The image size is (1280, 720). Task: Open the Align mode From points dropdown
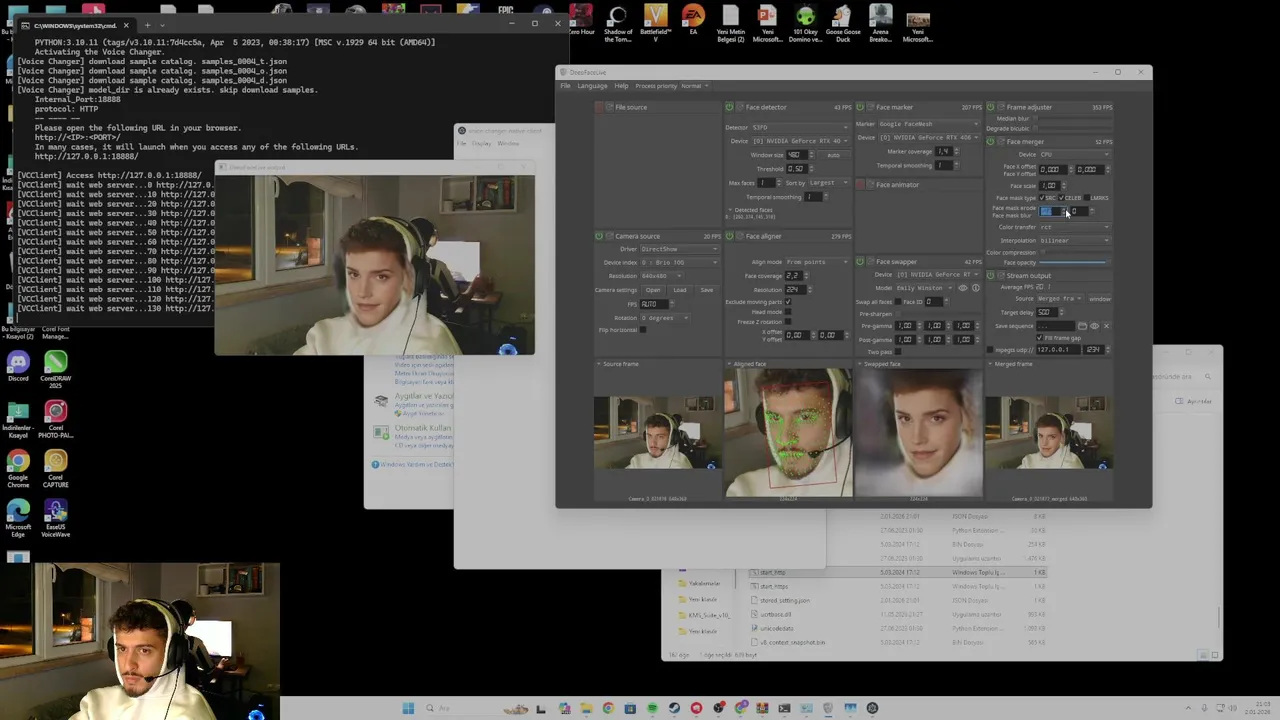[x=817, y=262]
